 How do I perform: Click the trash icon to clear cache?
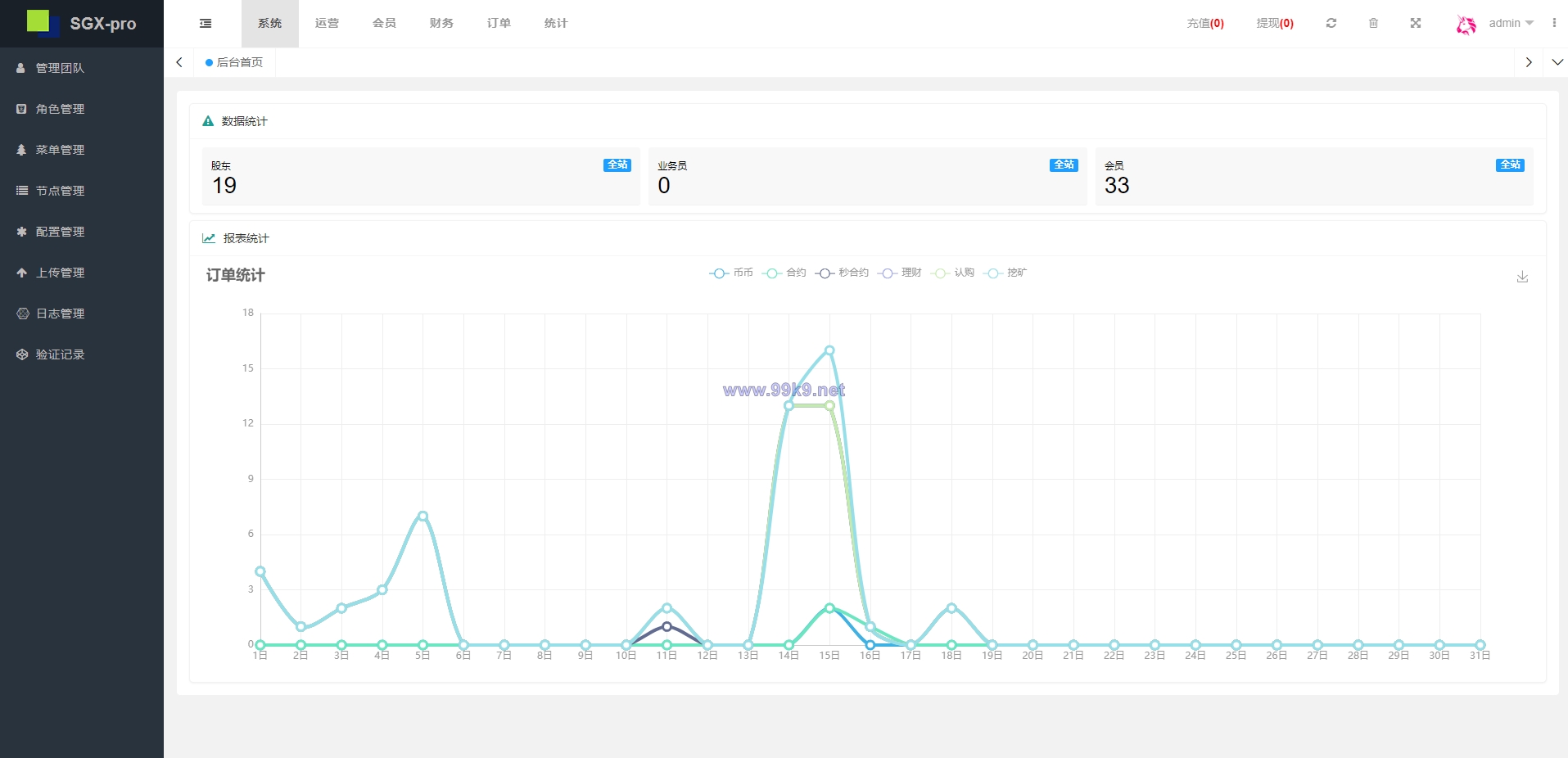coord(1374,23)
